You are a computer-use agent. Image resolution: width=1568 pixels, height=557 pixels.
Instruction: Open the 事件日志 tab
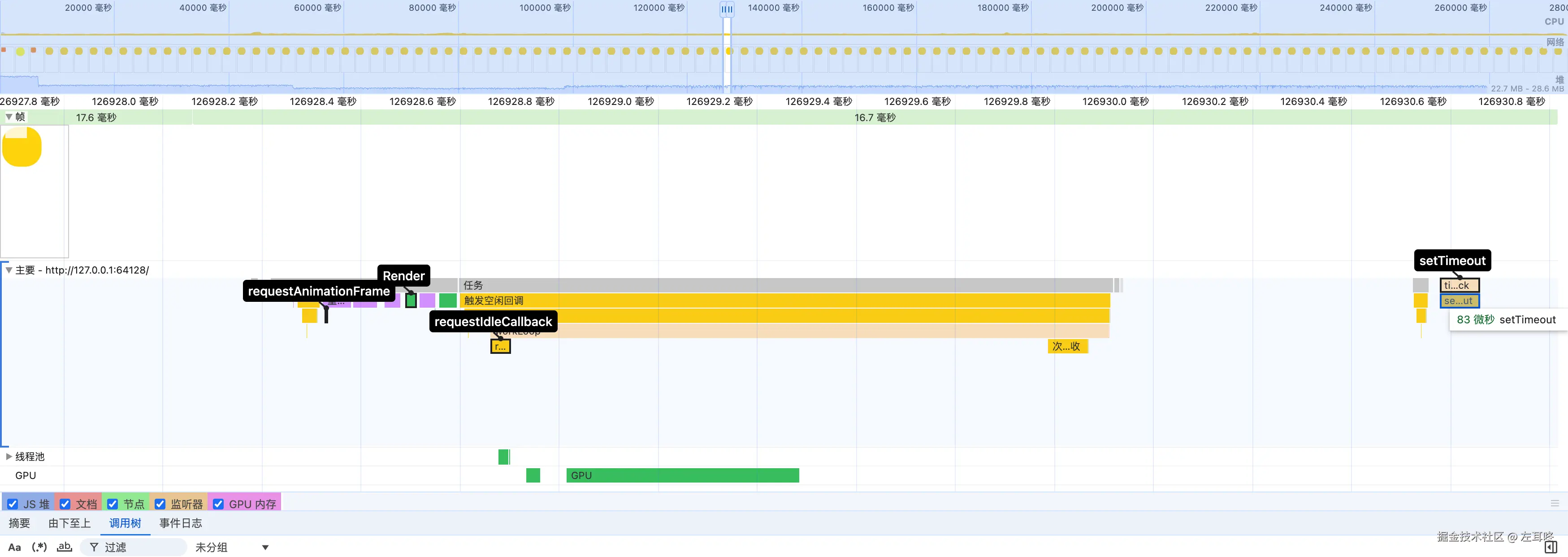180,523
